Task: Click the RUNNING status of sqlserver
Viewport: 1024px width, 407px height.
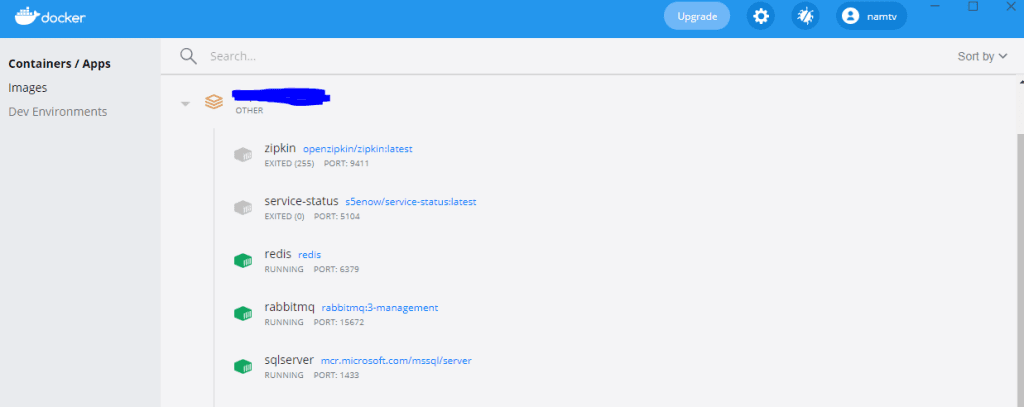Action: [x=283, y=375]
